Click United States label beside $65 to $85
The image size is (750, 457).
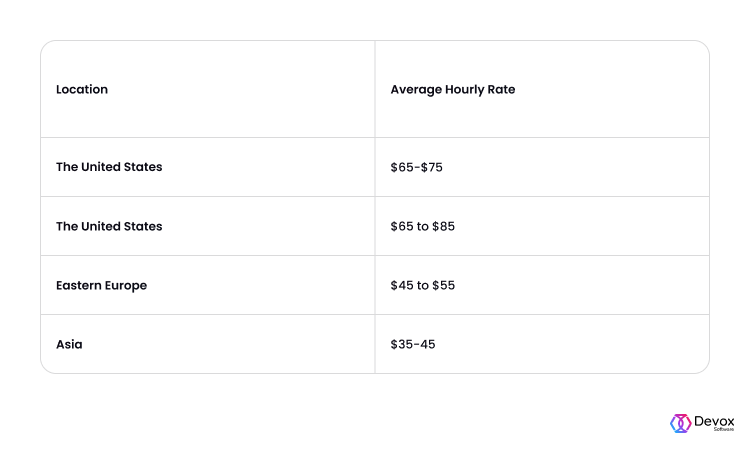point(109,226)
